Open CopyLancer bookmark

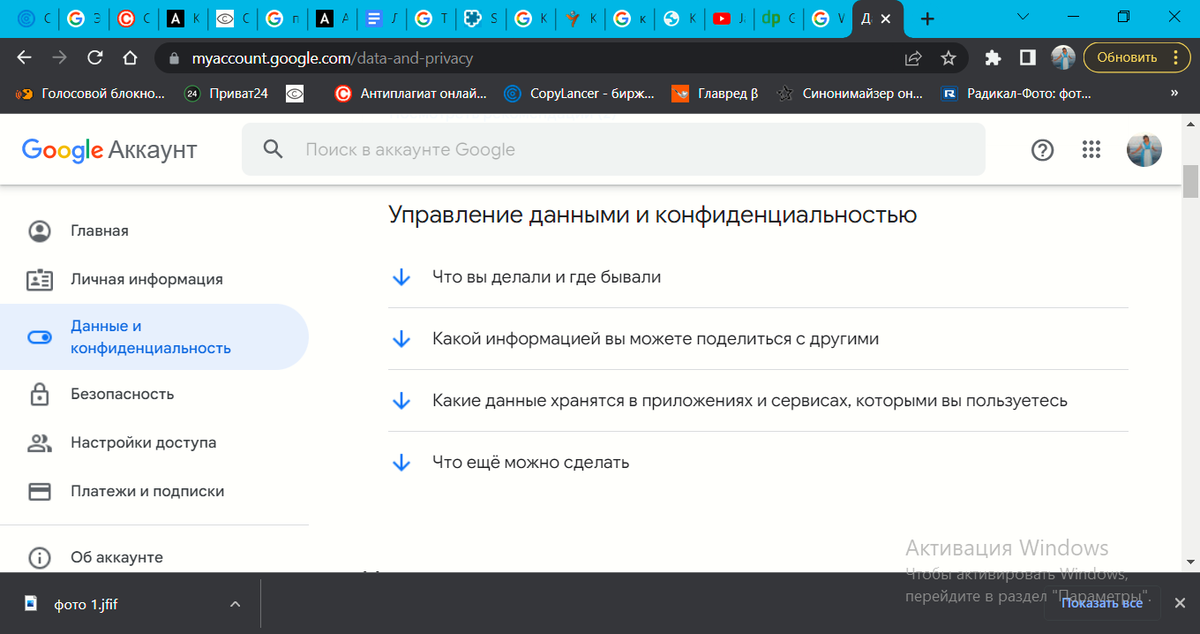coord(580,94)
